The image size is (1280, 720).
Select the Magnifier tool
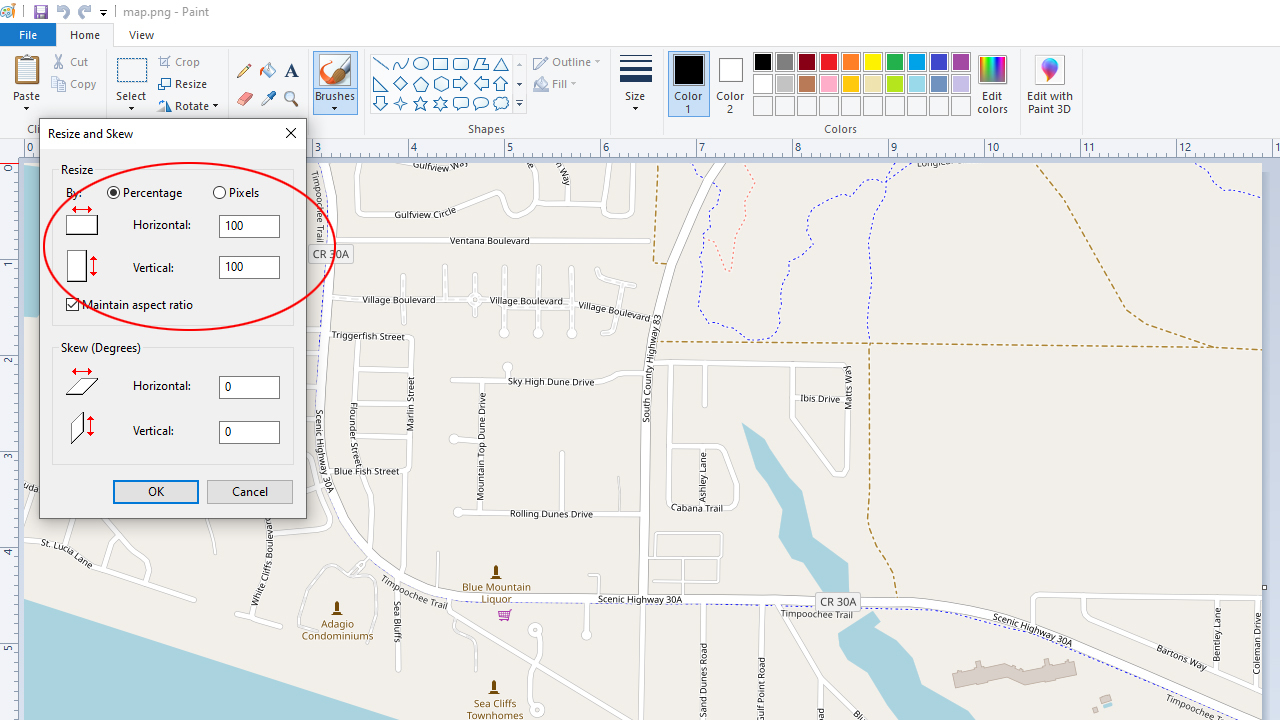click(291, 98)
